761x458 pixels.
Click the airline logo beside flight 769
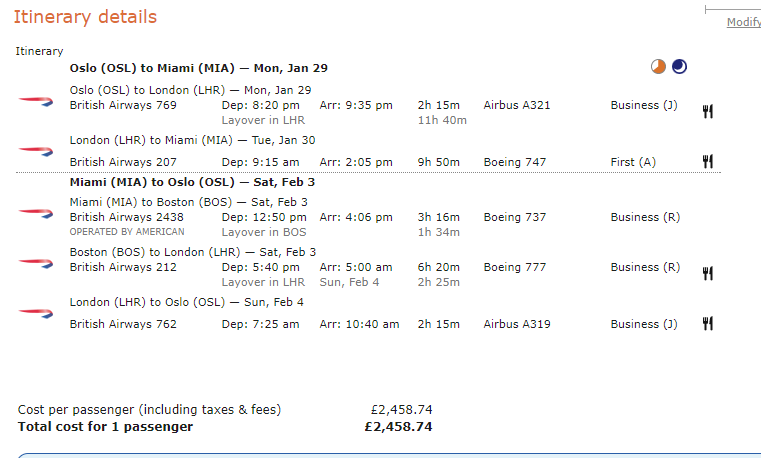click(x=35, y=101)
